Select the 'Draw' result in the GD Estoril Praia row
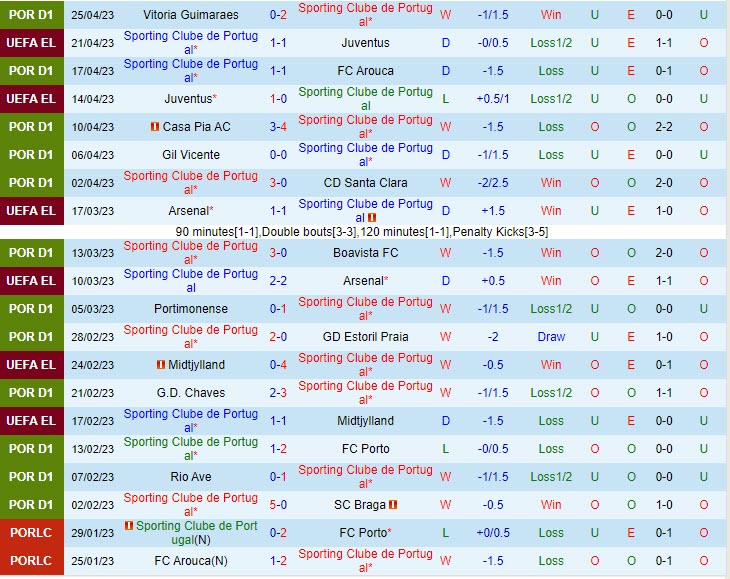The width and height of the screenshot is (730, 579). pos(551,337)
